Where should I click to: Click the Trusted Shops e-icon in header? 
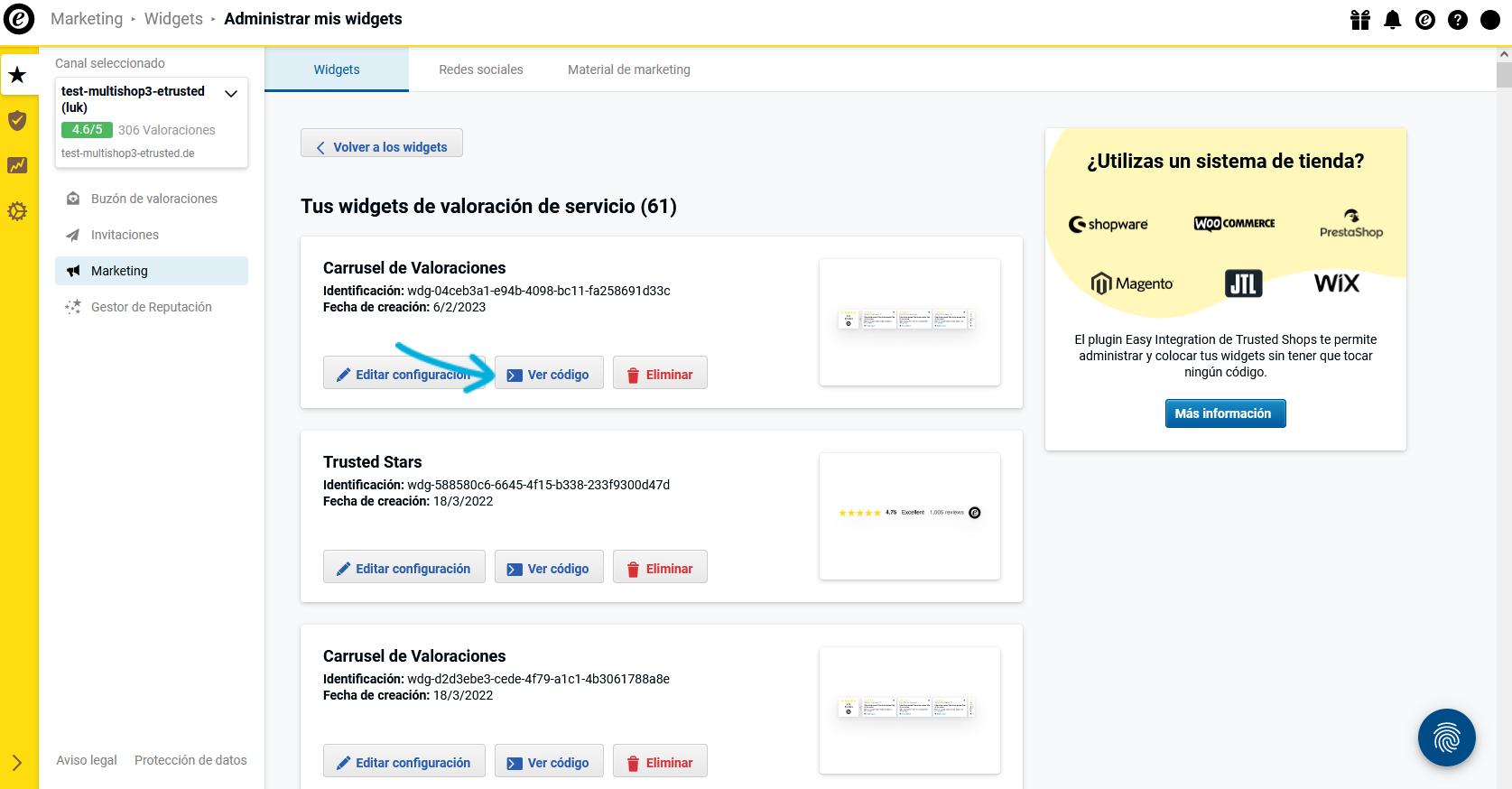pos(1425,20)
